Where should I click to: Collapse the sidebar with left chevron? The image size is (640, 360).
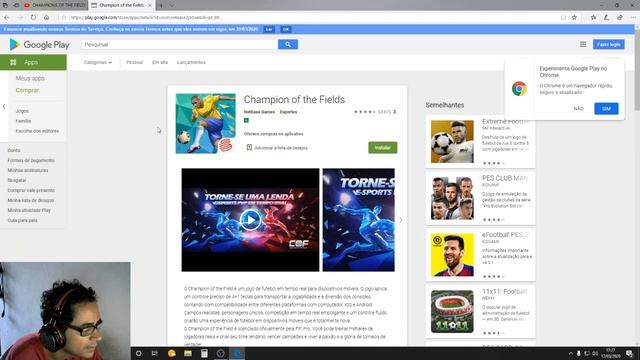coord(4,107)
